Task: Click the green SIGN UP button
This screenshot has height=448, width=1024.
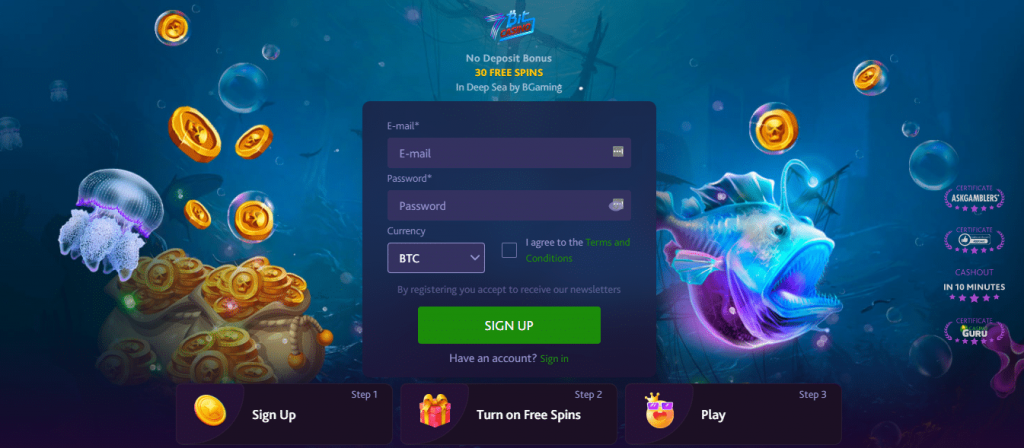Action: [x=509, y=325]
